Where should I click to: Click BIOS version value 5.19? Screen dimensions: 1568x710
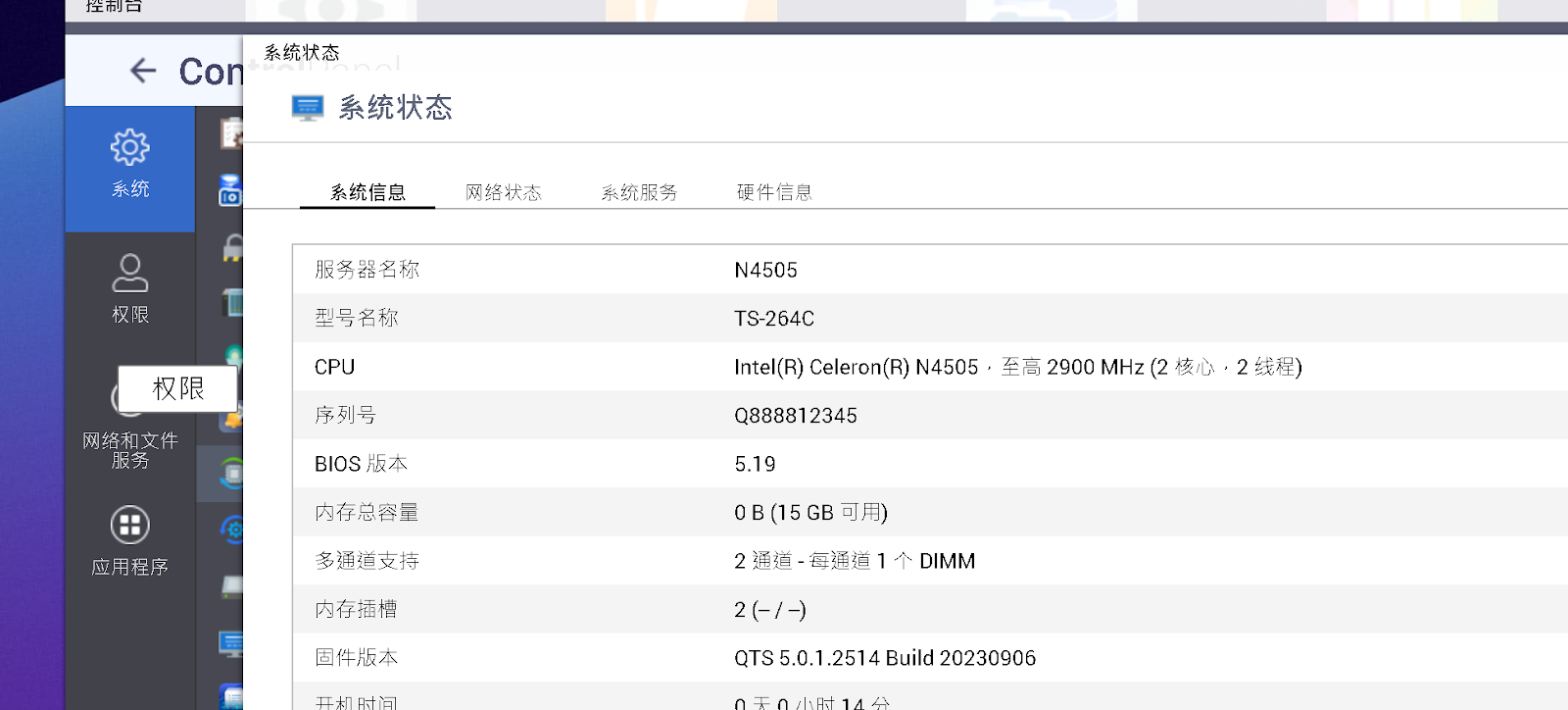(755, 464)
